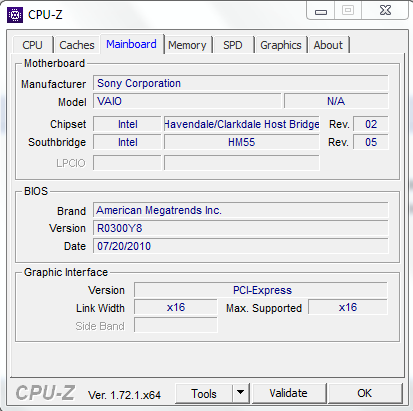Image resolution: width=413 pixels, height=411 pixels.
Task: Click the Link Width x16 value
Action: [x=176, y=307]
